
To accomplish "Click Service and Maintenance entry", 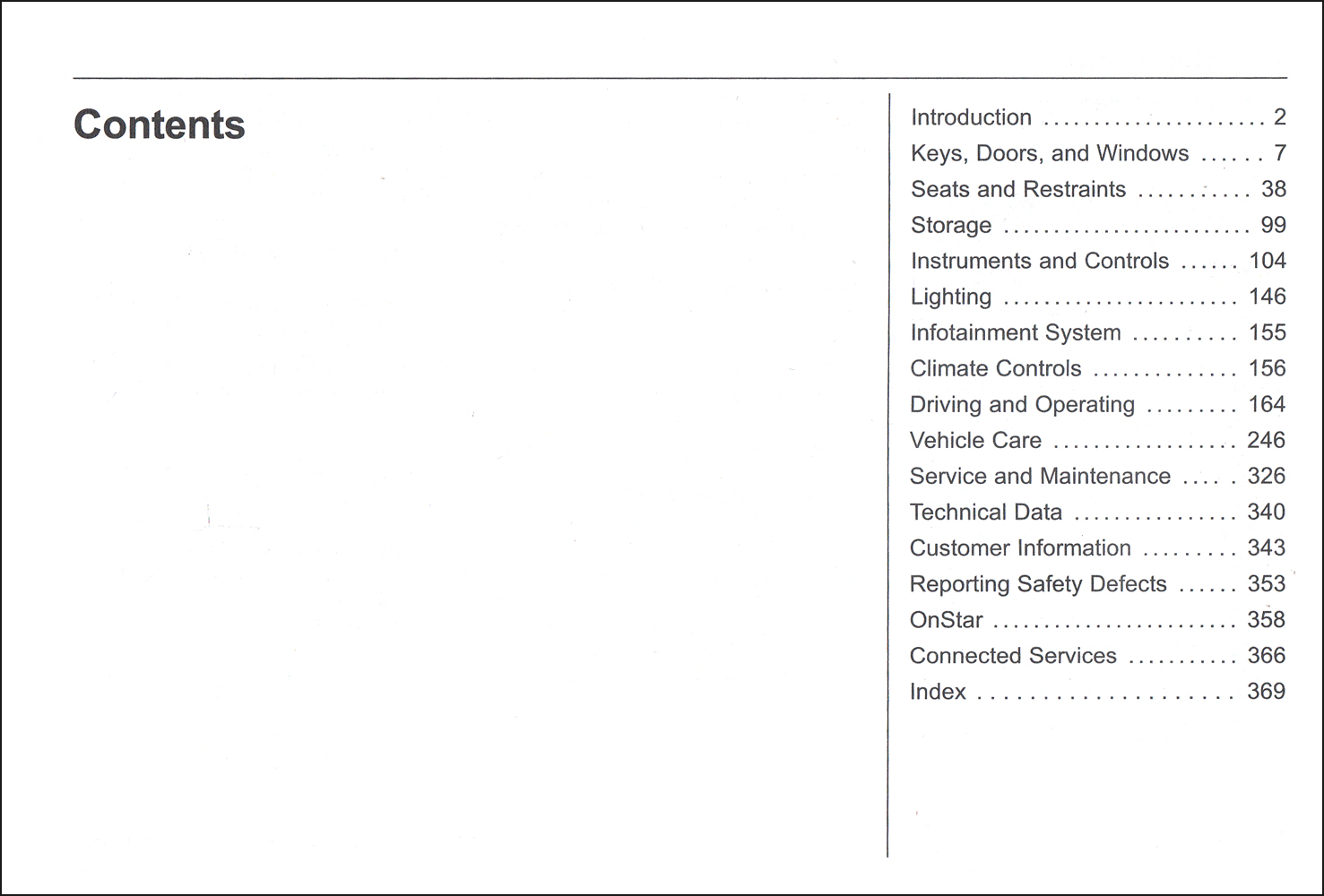I will 1098,476.
